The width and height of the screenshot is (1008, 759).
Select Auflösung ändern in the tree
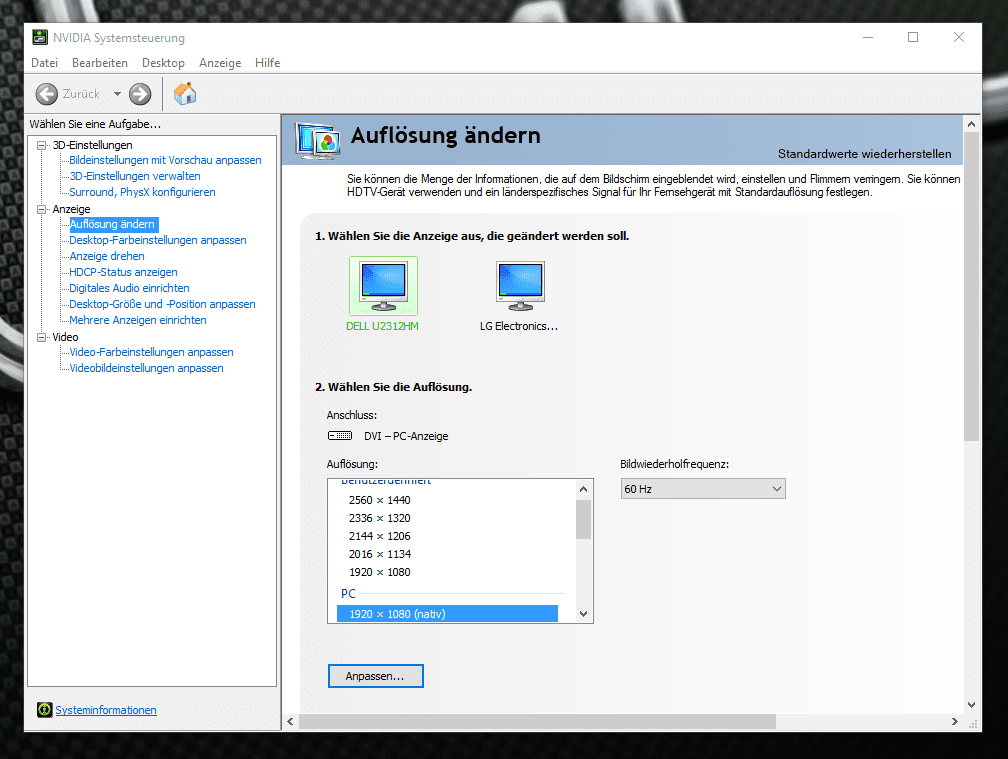click(x=112, y=224)
